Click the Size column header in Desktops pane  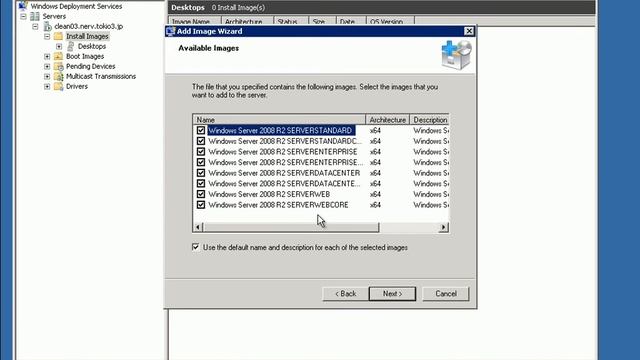click(x=322, y=22)
